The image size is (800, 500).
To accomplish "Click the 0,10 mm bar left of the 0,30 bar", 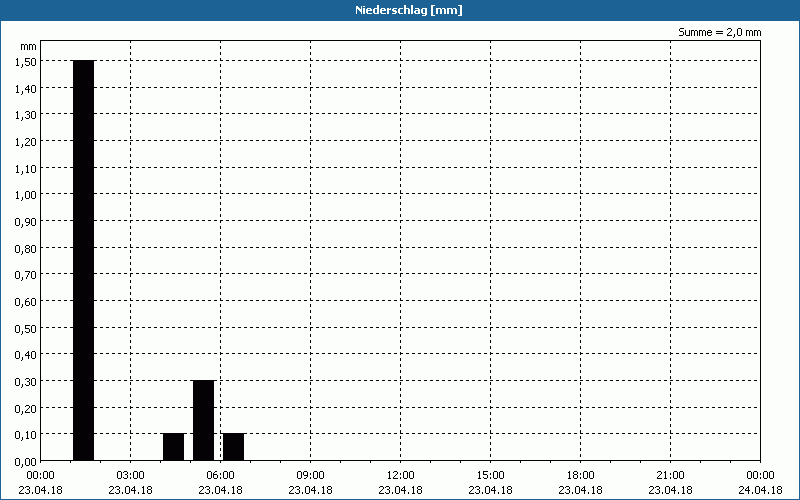I will (x=173, y=447).
